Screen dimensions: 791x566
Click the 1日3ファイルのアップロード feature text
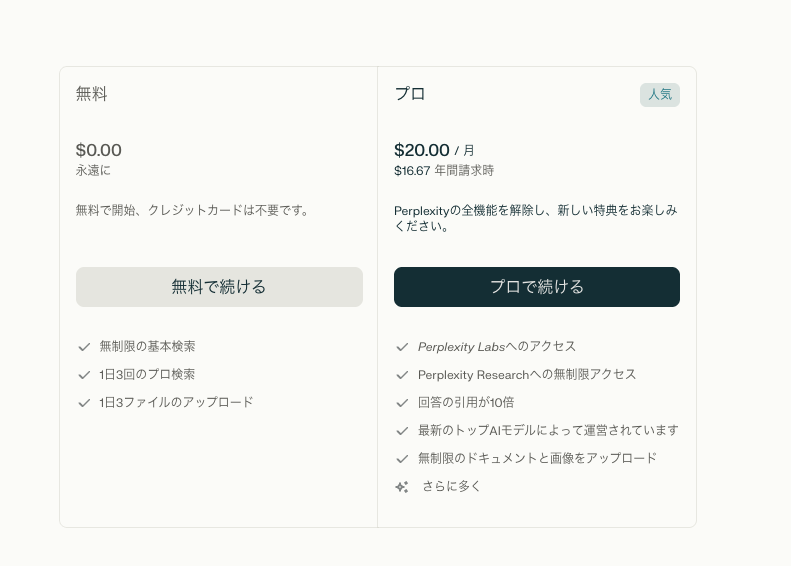176,403
